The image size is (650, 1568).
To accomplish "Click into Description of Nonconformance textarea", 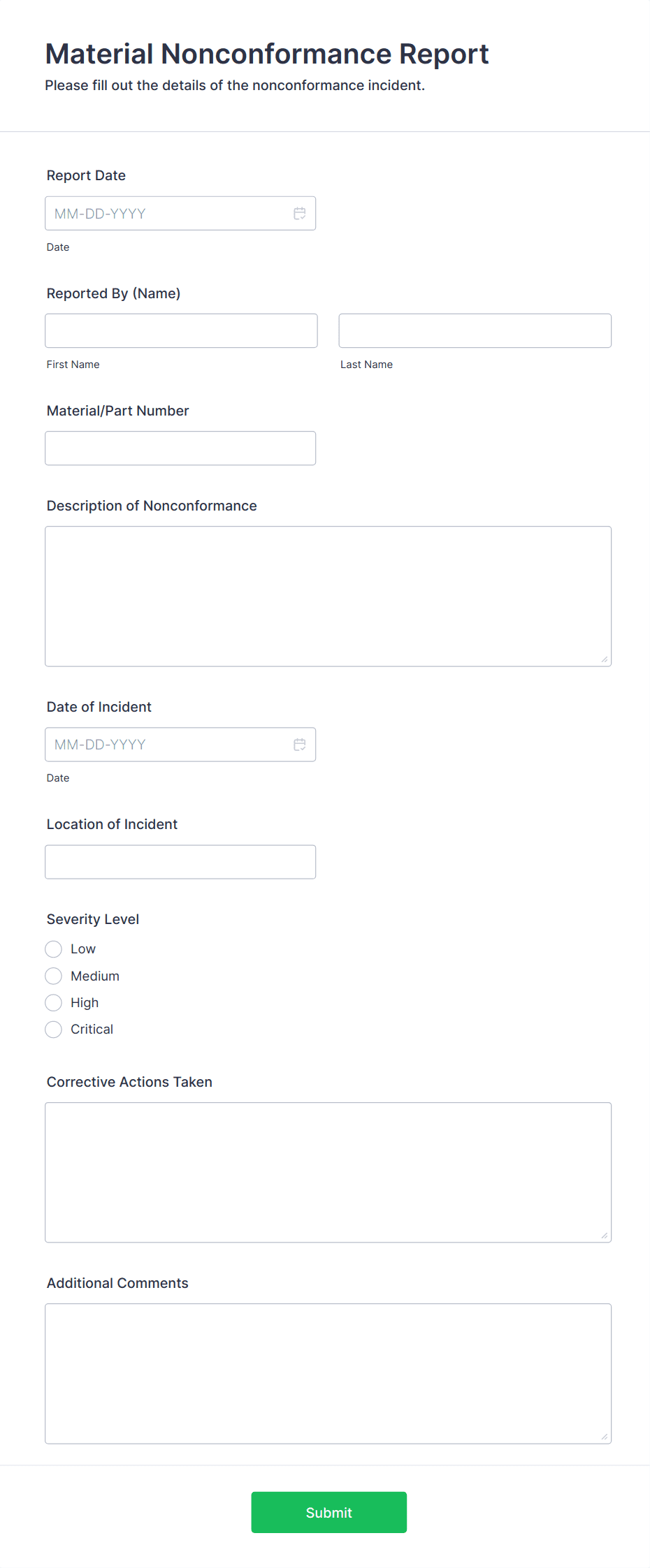I will [328, 596].
